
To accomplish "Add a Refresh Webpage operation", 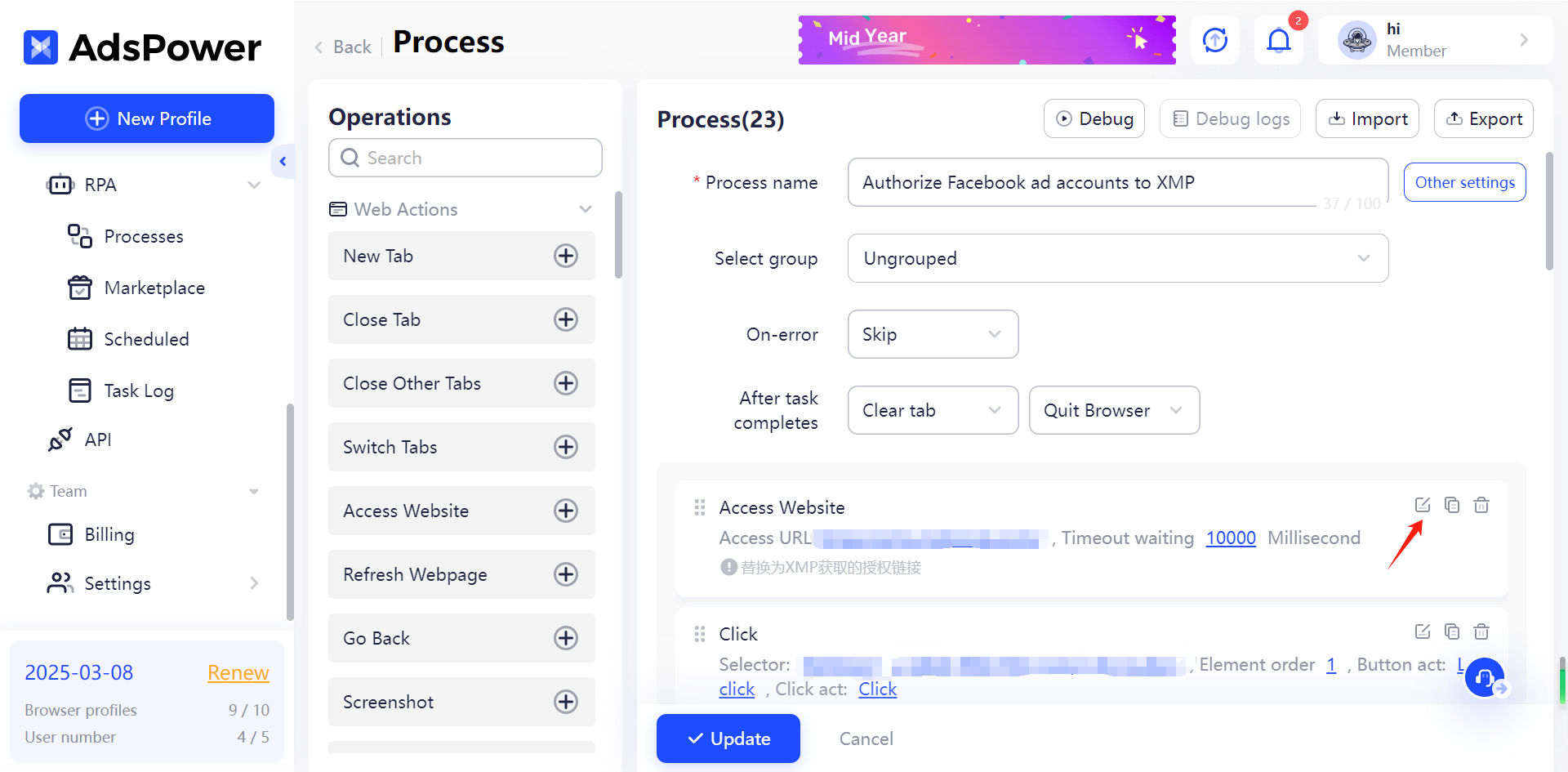I will (566, 574).
